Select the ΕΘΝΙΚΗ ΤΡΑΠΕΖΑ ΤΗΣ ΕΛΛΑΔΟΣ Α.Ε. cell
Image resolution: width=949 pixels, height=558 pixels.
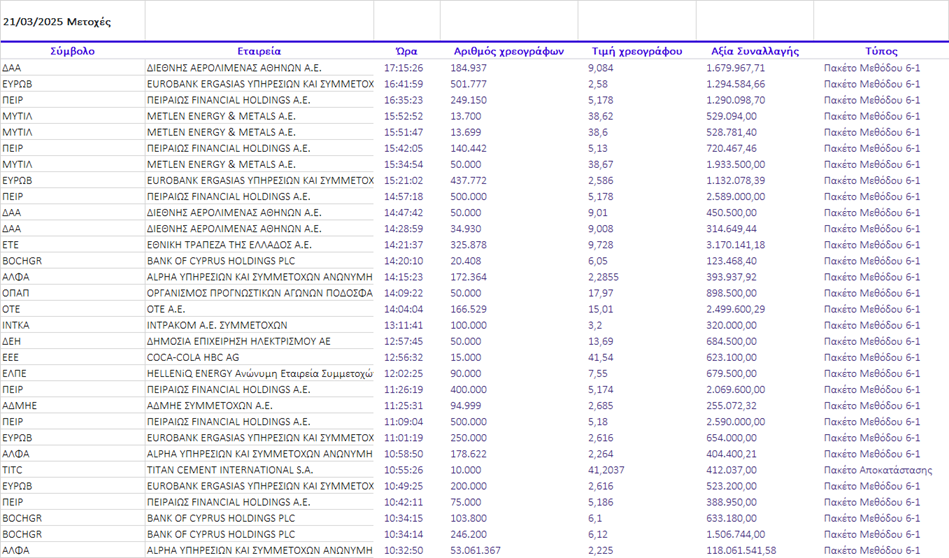[x=229, y=245]
